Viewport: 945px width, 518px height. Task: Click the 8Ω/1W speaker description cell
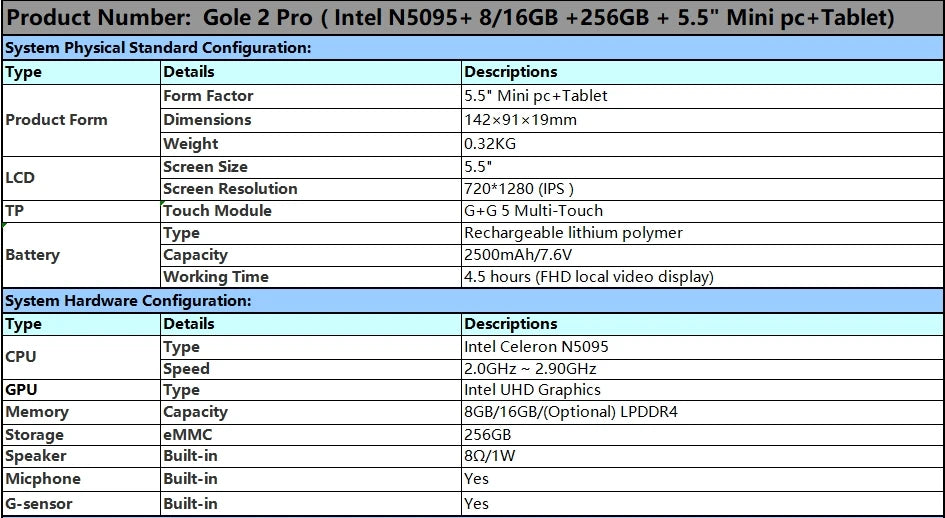(x=489, y=457)
